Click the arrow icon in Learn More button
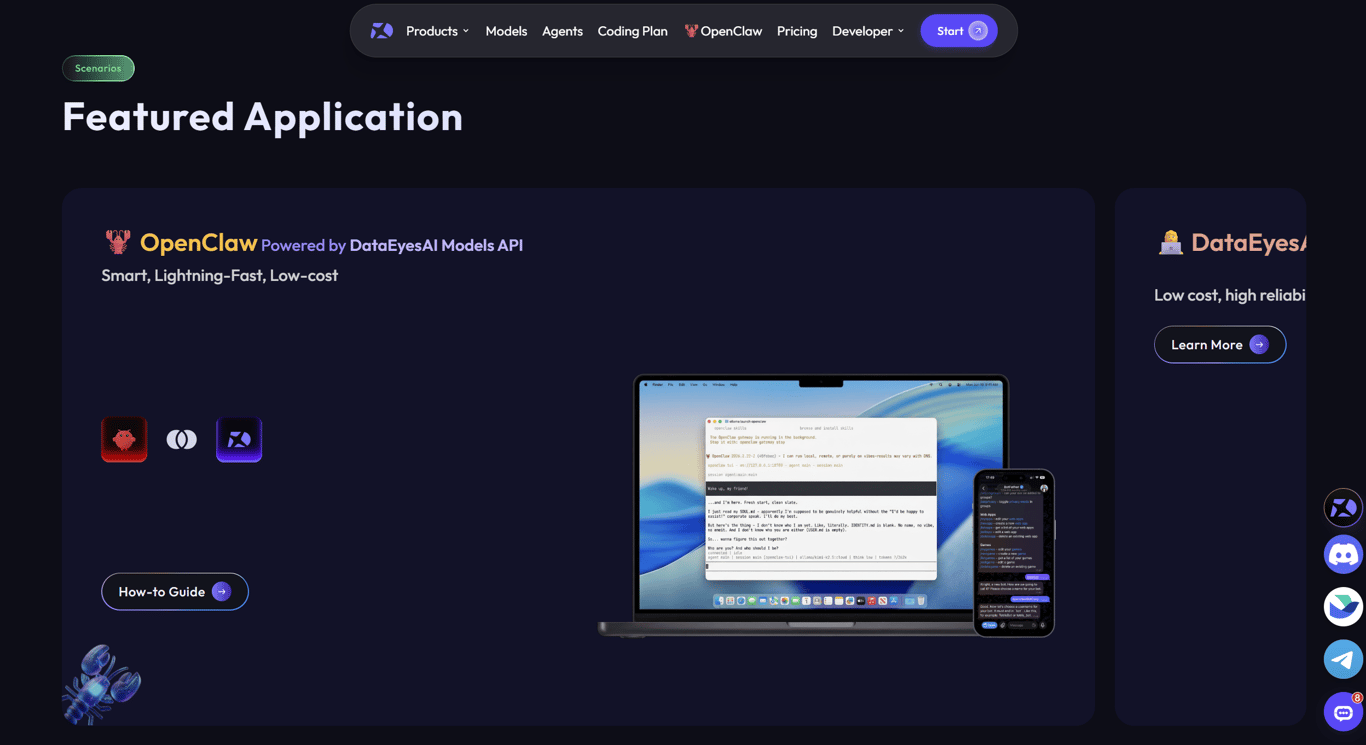Viewport: 1366px width, 745px height. [x=1259, y=345]
